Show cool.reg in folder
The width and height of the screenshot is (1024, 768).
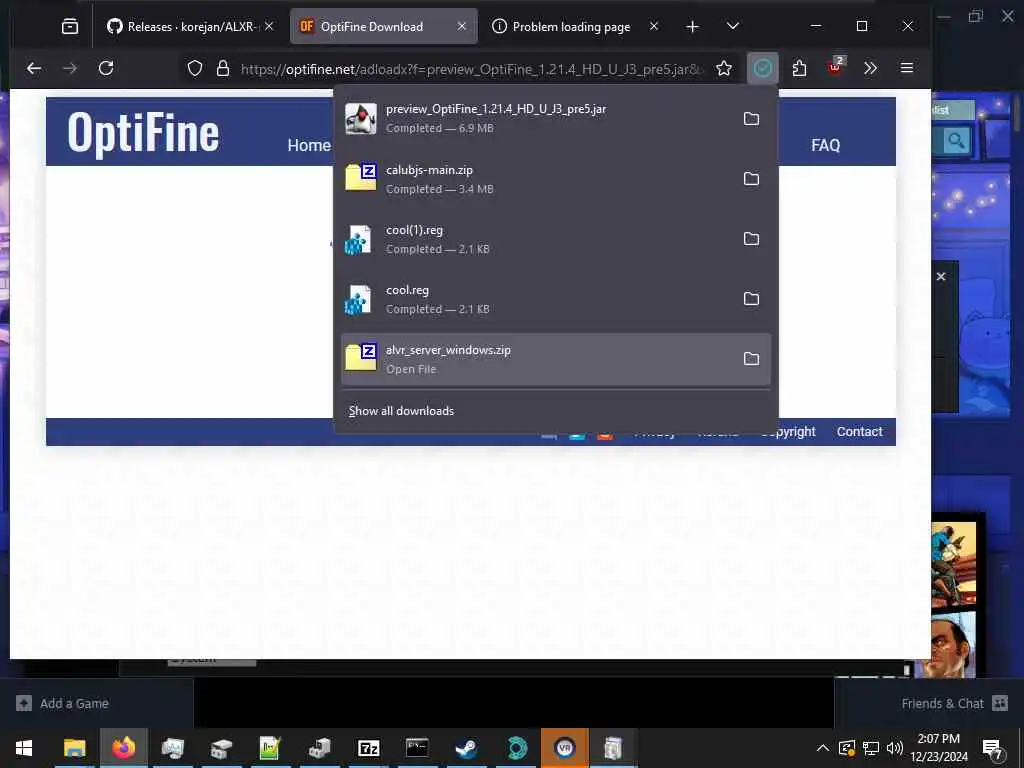[752, 298]
